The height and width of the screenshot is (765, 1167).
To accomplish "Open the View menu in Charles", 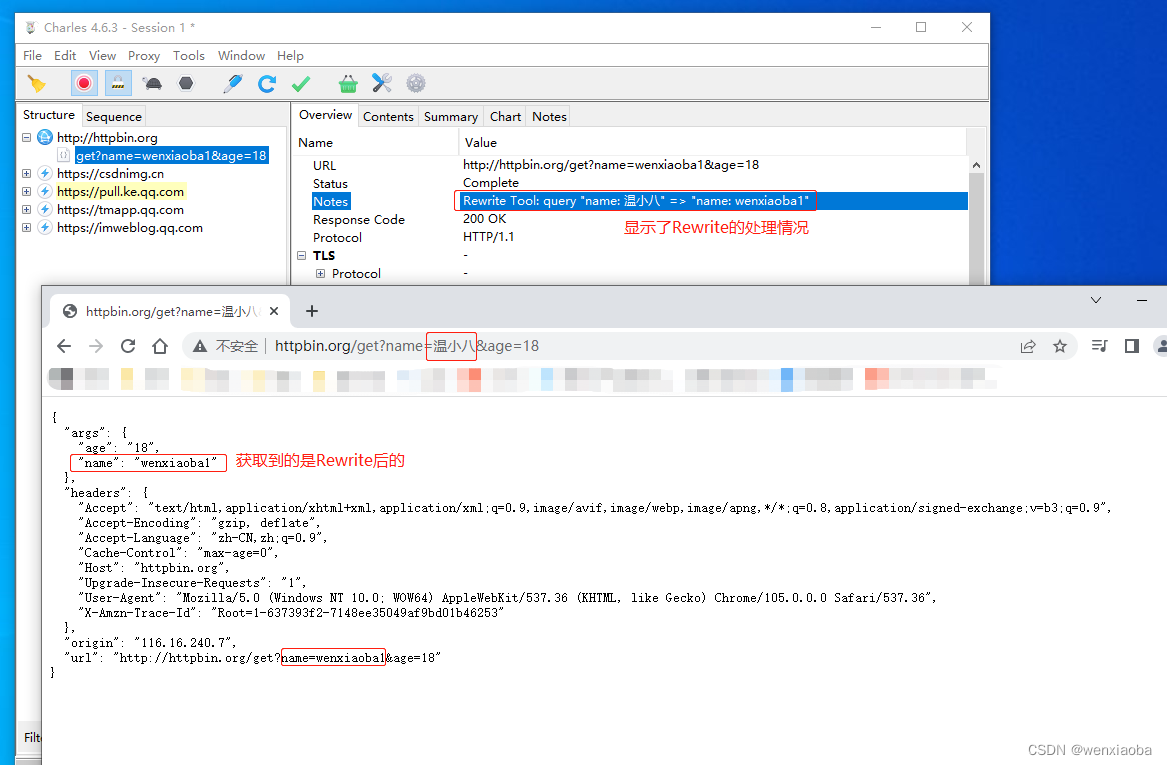I will (102, 56).
